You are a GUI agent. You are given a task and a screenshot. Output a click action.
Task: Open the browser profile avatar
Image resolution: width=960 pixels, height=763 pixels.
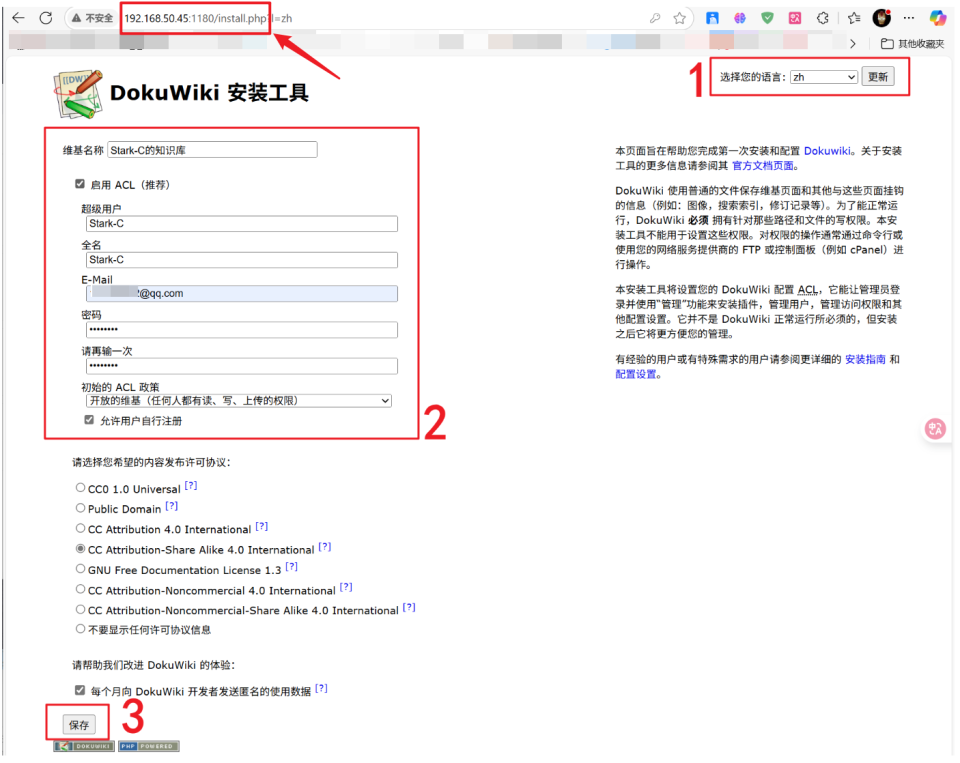[882, 17]
